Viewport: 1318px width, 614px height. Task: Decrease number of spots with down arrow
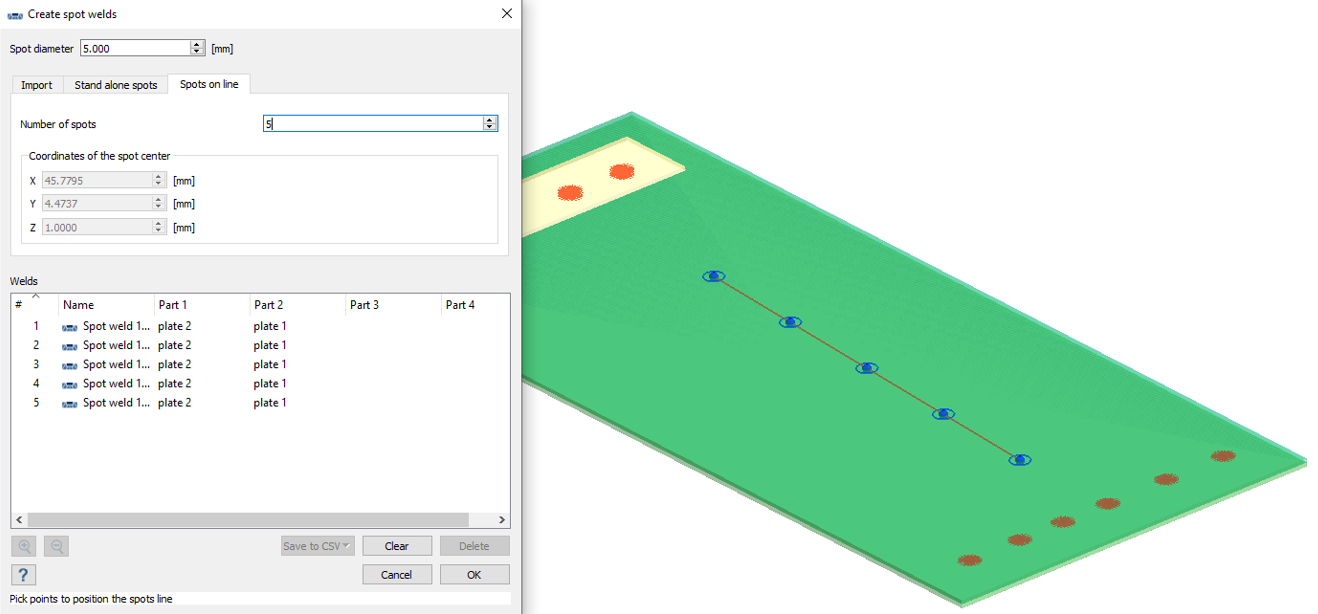coord(489,127)
